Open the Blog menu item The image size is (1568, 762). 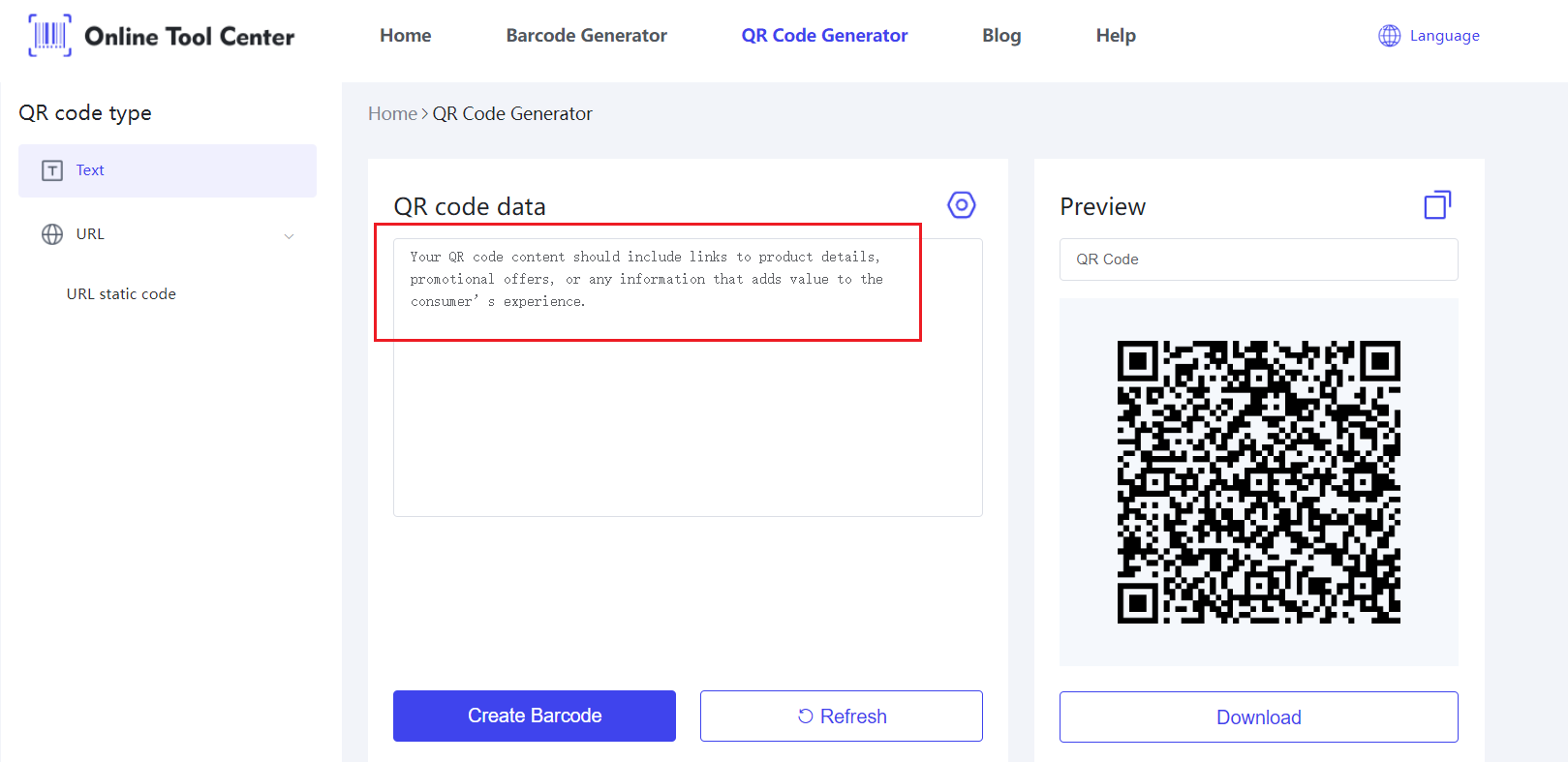pos(1001,36)
